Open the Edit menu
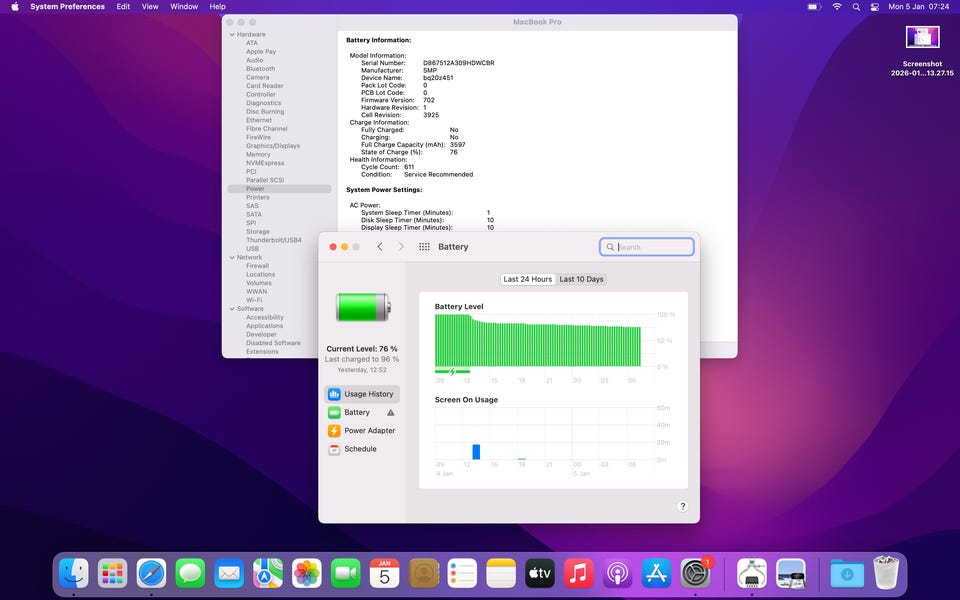 [123, 7]
